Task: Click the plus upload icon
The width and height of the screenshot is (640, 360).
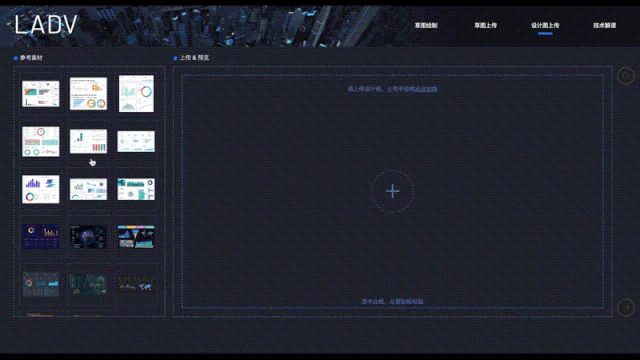Action: [392, 191]
